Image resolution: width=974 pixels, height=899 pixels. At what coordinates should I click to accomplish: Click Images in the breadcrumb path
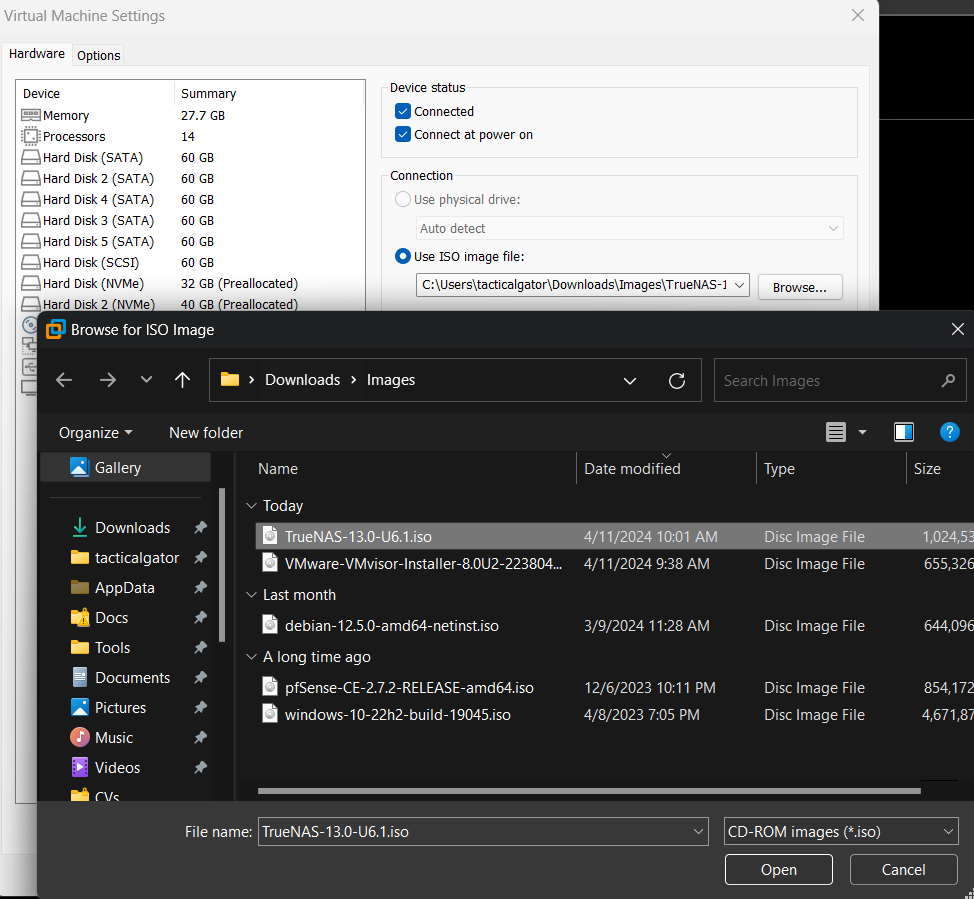click(391, 380)
